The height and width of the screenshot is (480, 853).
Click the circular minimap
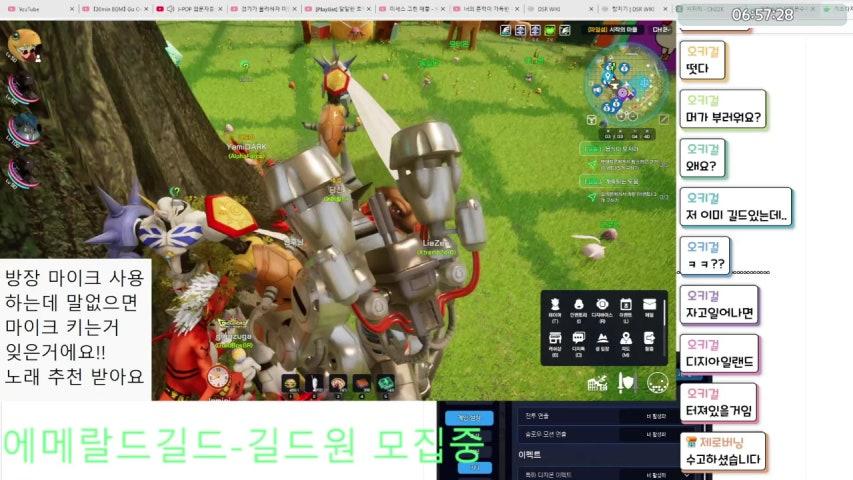point(627,83)
